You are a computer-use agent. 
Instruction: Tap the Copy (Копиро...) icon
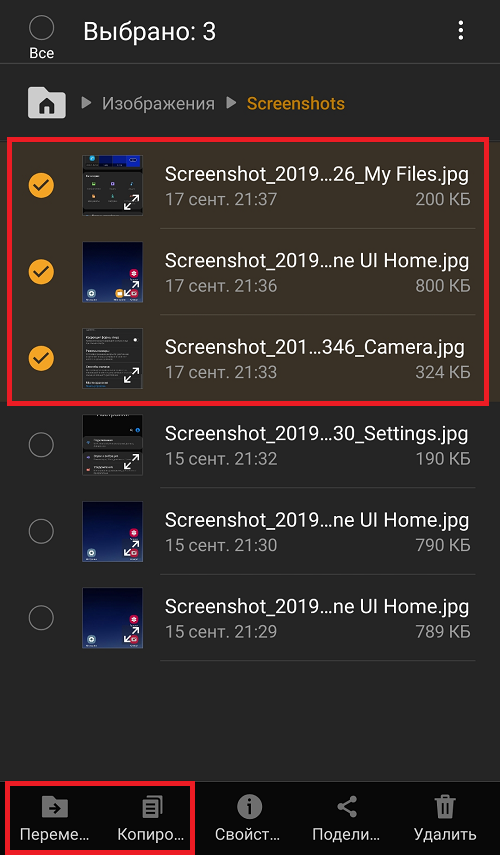[x=152, y=807]
